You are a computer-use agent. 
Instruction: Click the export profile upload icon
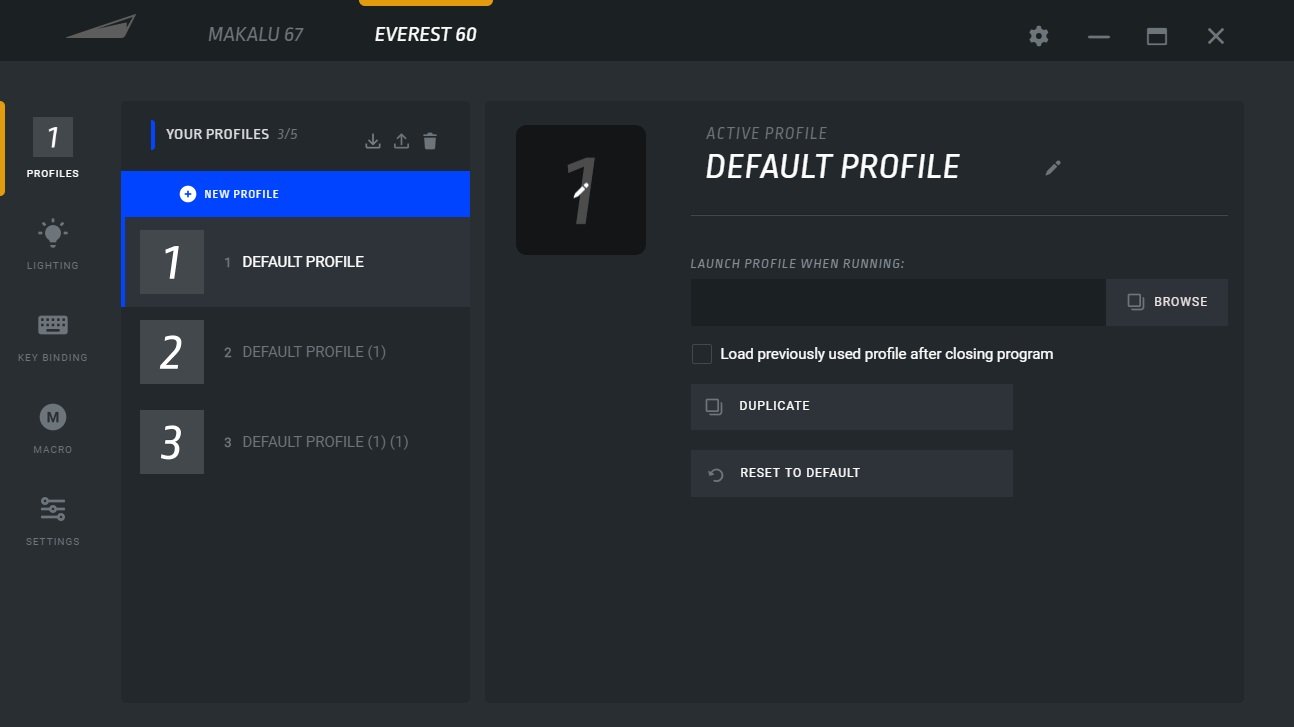[x=401, y=141]
